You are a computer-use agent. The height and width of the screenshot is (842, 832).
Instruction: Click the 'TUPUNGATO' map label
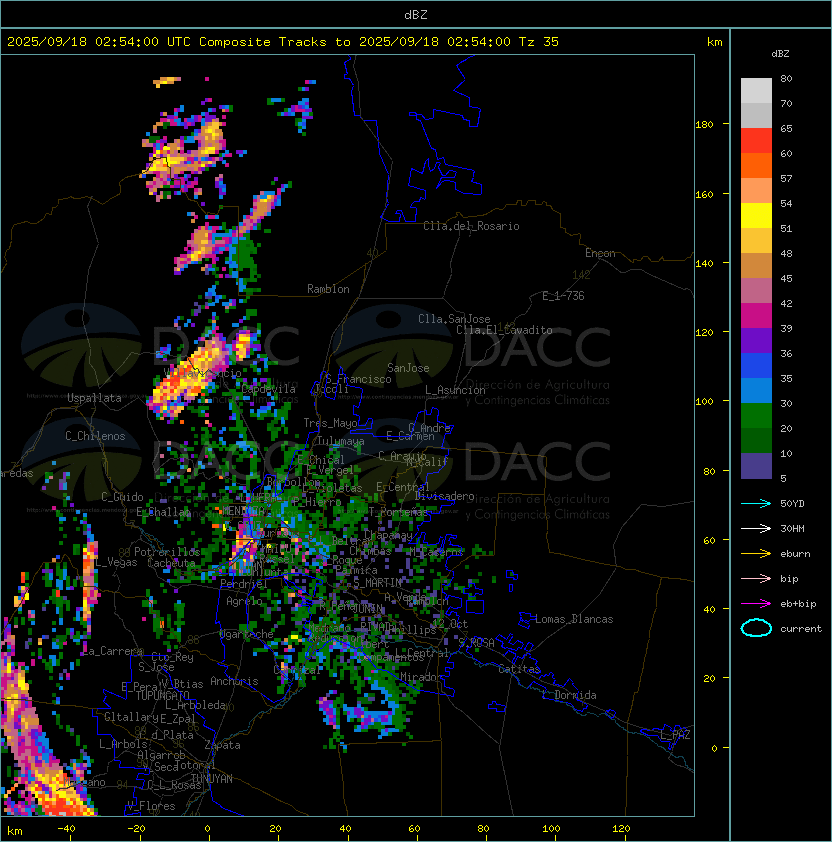pos(163,695)
